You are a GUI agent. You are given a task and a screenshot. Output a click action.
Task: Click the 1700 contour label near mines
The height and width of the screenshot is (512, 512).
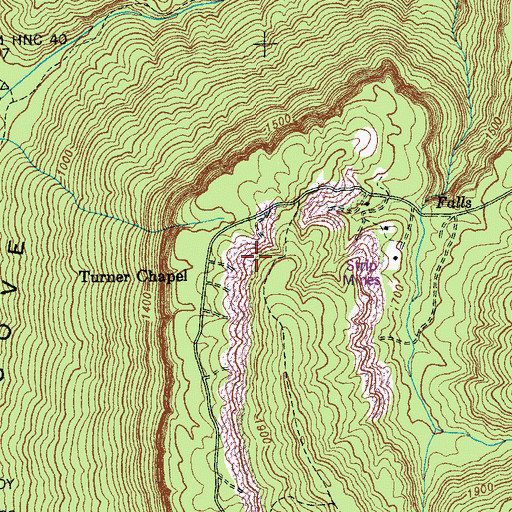point(398,298)
